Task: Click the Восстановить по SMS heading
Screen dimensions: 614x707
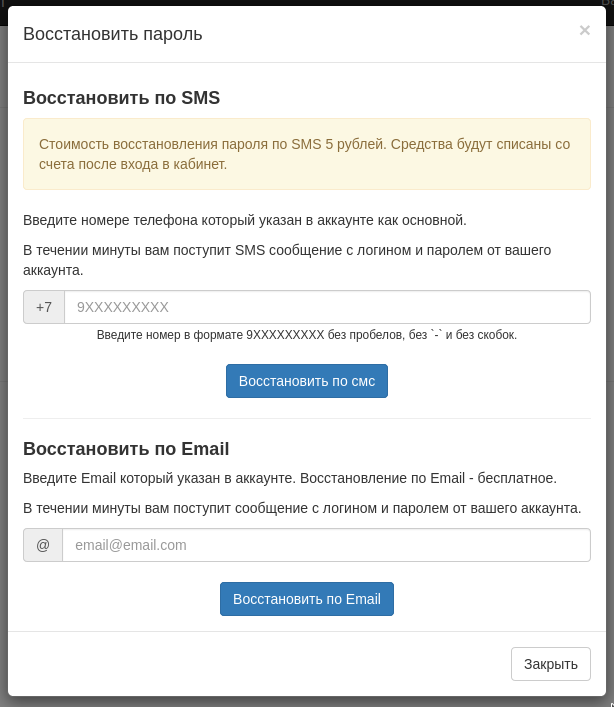Action: pyautogui.click(x=122, y=98)
